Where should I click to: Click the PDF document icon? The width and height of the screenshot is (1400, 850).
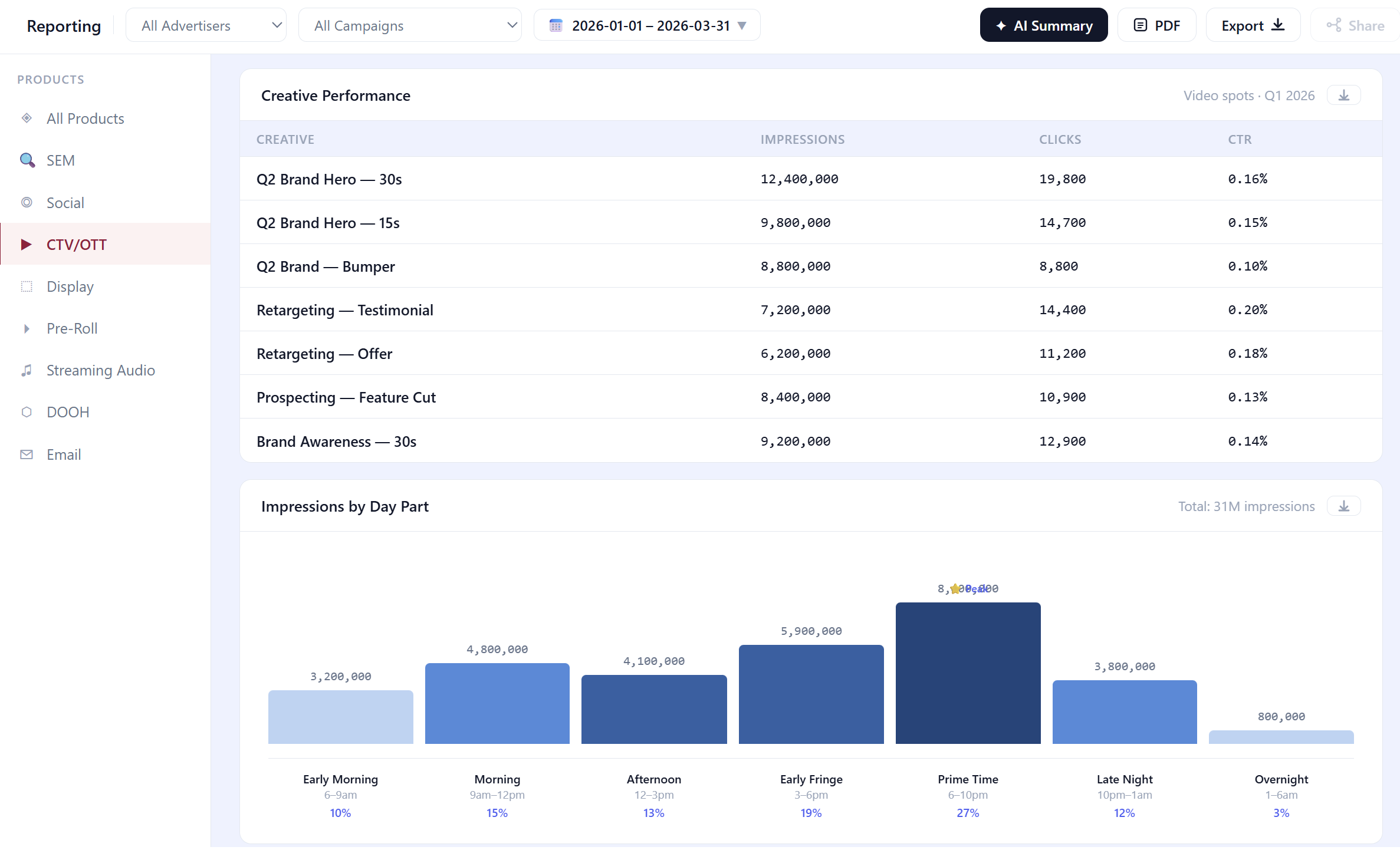tap(1141, 25)
